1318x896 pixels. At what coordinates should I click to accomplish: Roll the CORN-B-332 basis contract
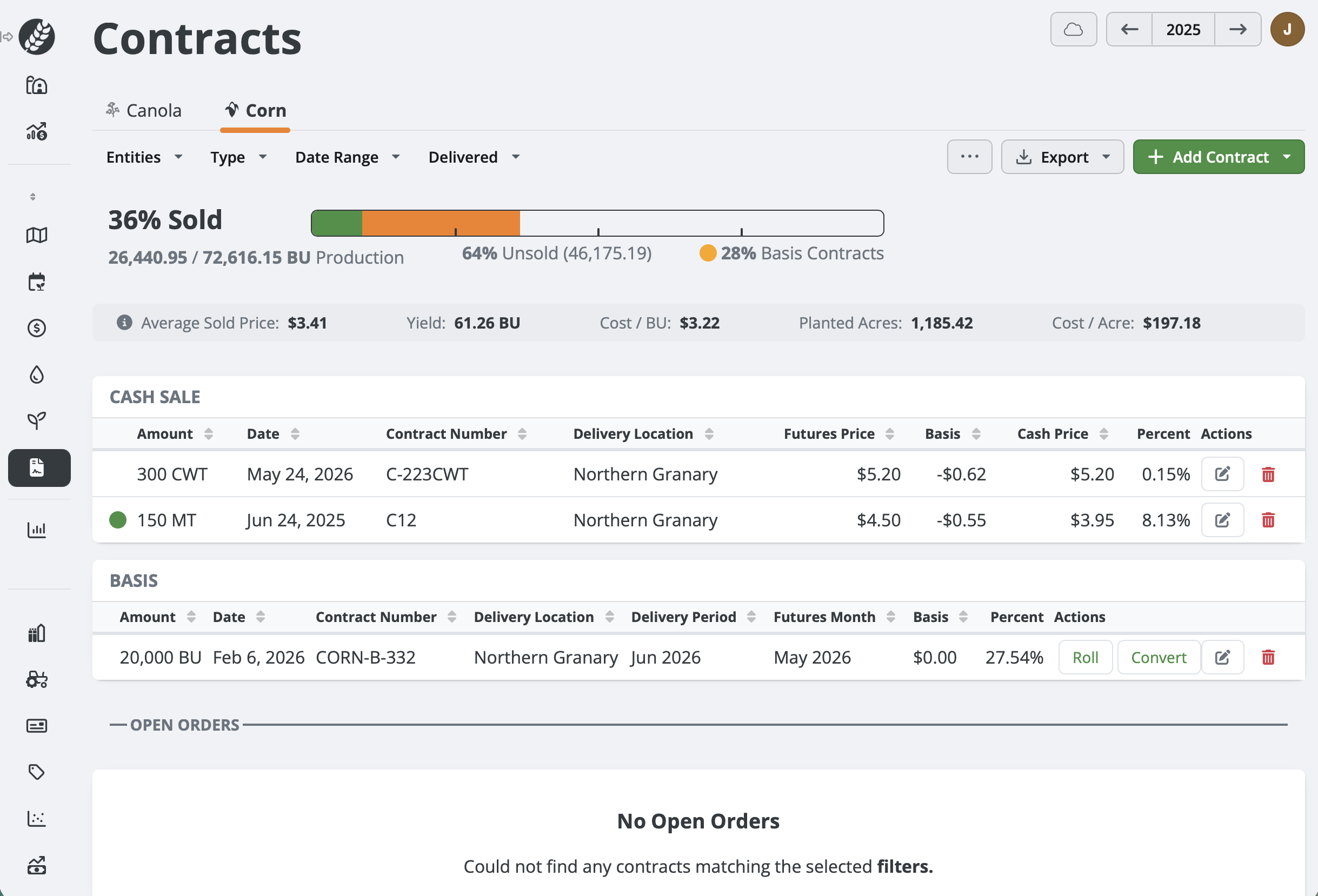click(1085, 657)
